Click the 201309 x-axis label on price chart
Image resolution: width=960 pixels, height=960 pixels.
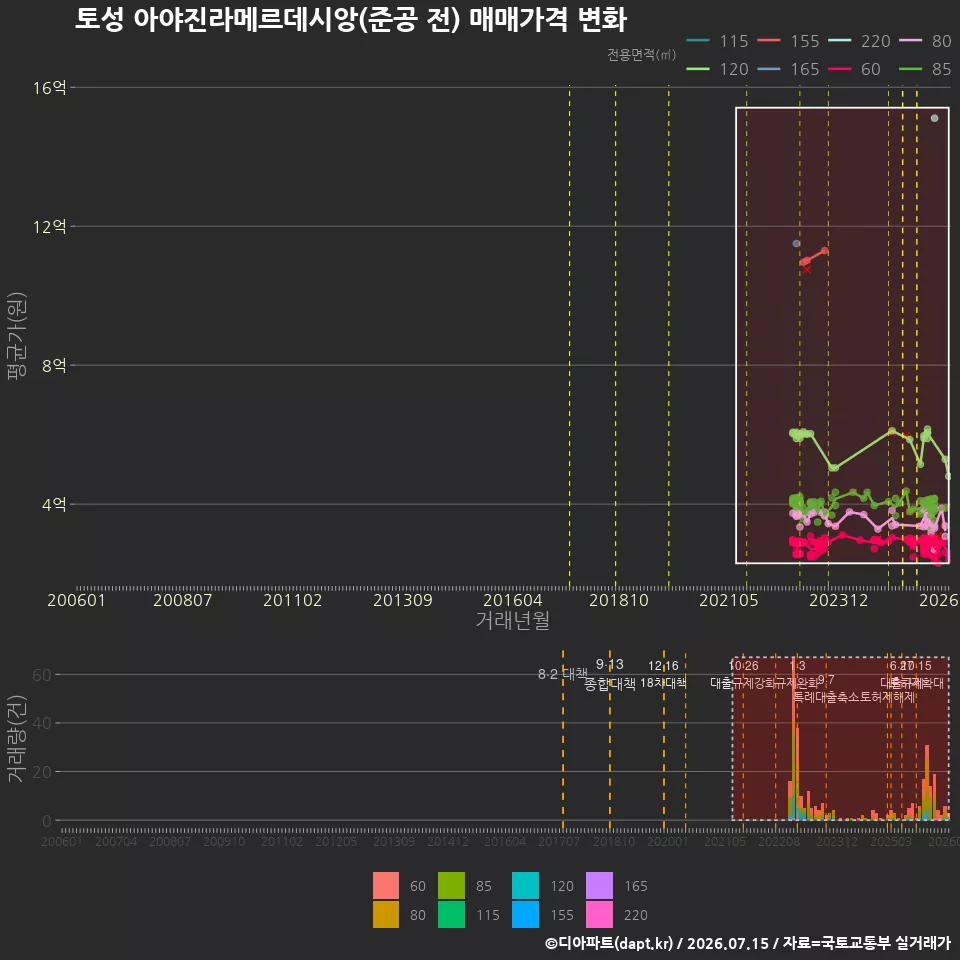click(x=403, y=600)
